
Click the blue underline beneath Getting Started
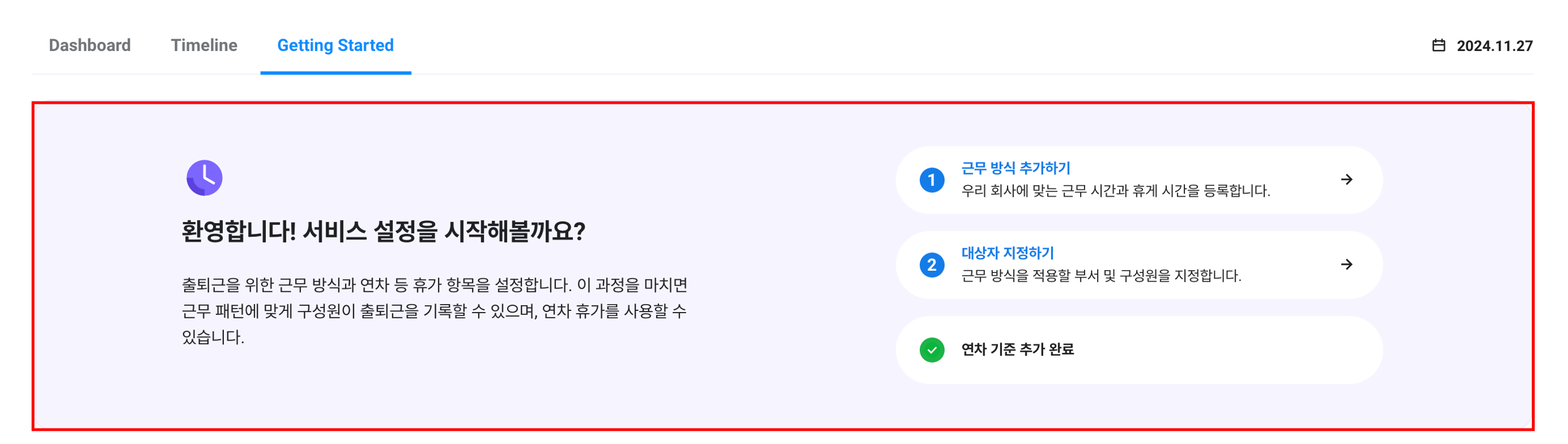pos(335,72)
